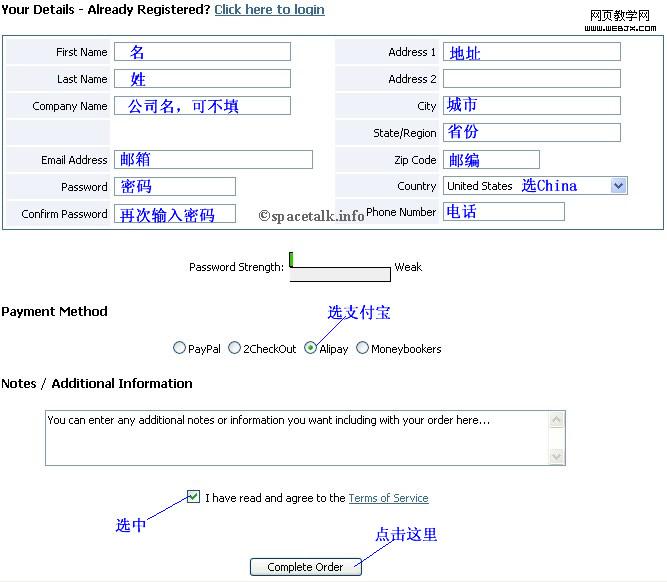Click the First Name input field
The height and width of the screenshot is (582, 667).
click(202, 52)
